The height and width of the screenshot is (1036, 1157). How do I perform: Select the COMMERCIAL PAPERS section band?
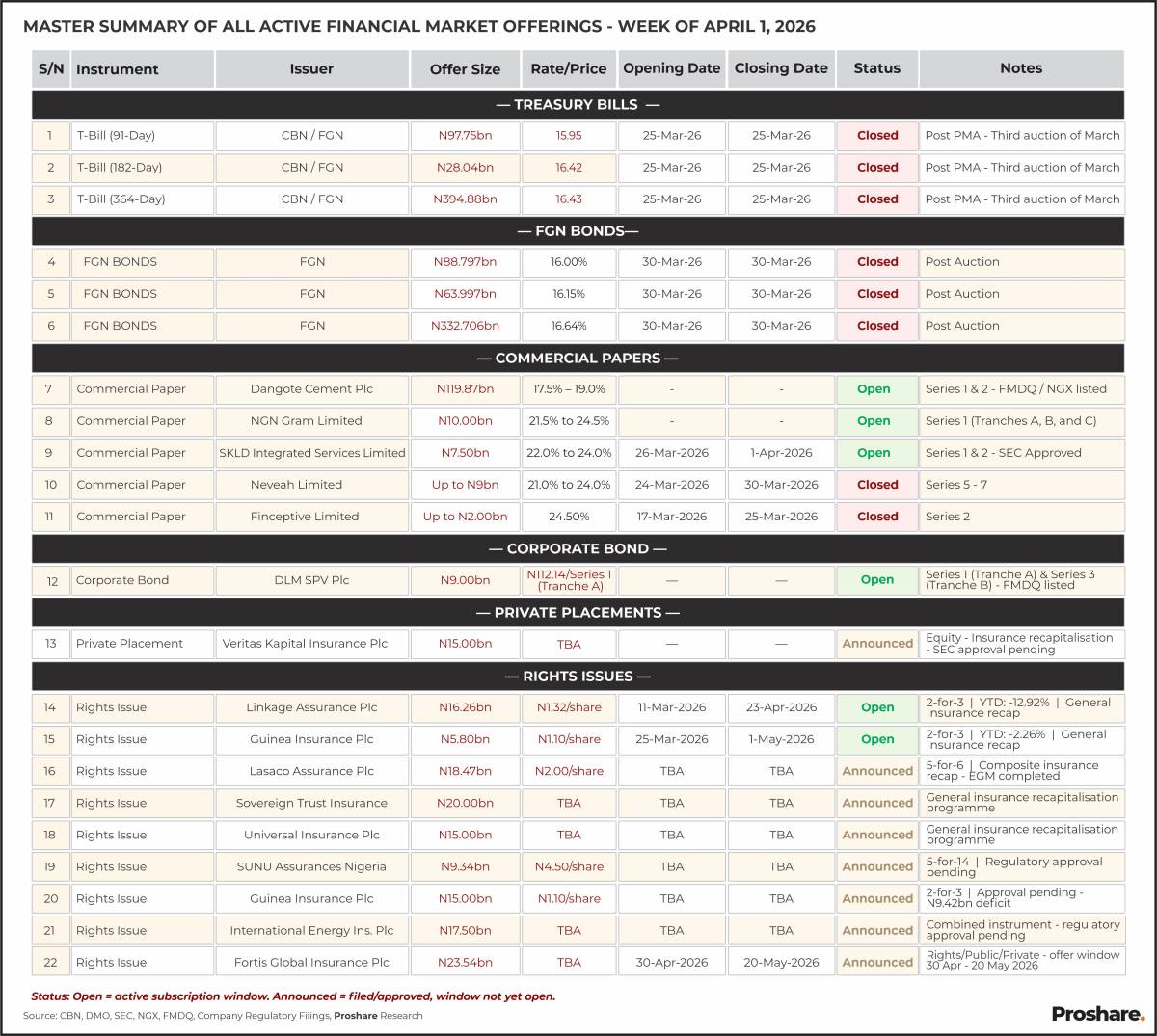pos(578,359)
